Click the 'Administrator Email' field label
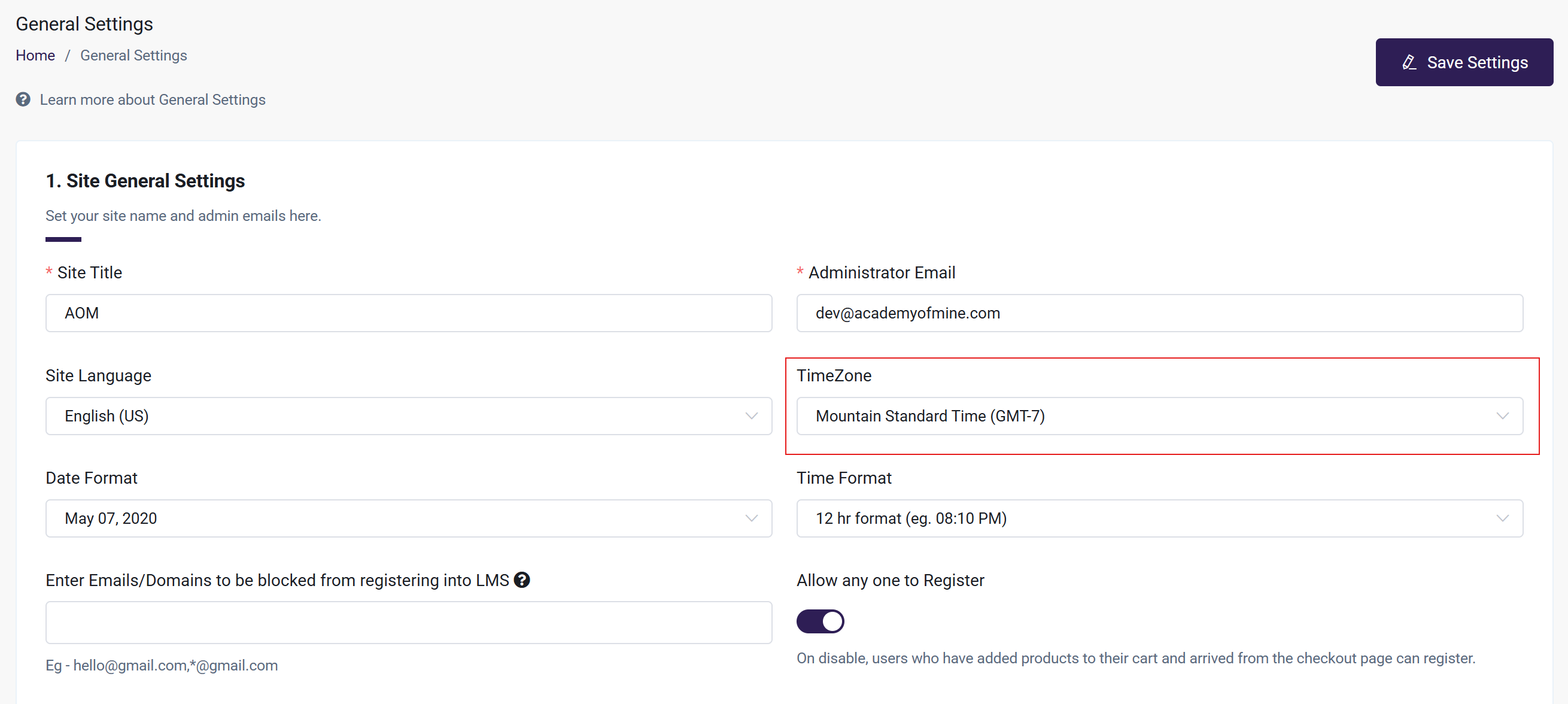 point(882,273)
